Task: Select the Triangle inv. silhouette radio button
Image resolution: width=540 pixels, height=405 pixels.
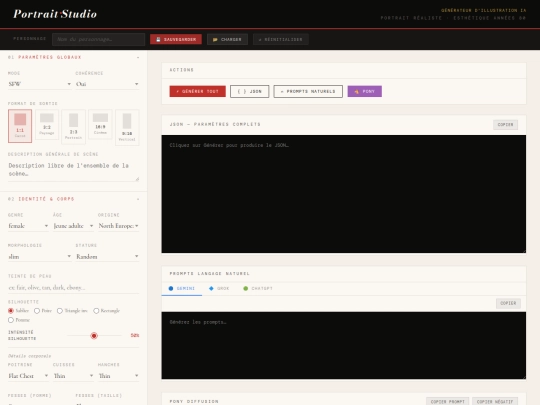Action: [x=60, y=311]
